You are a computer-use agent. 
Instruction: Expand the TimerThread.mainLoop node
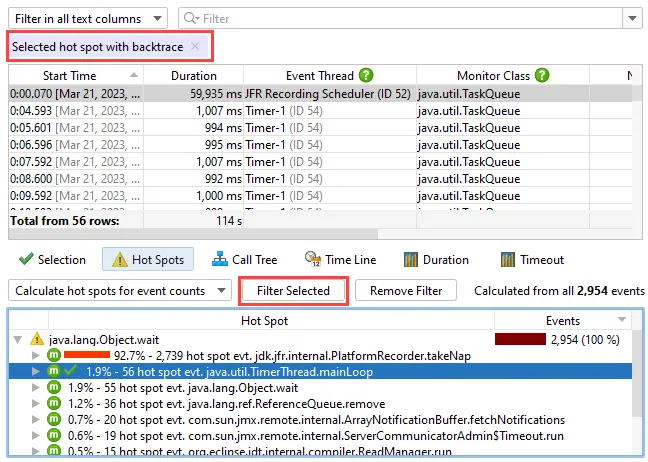point(36,371)
